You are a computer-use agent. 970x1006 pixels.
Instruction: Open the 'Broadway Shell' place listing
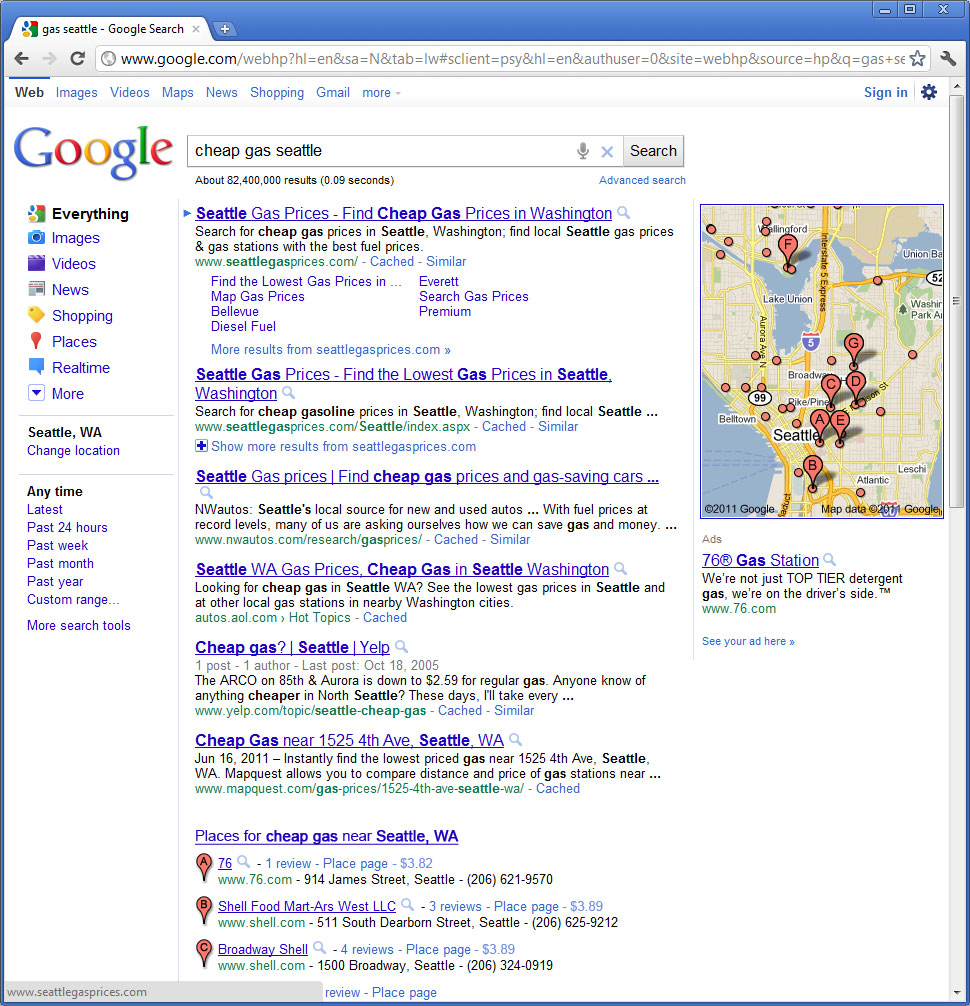click(263, 949)
